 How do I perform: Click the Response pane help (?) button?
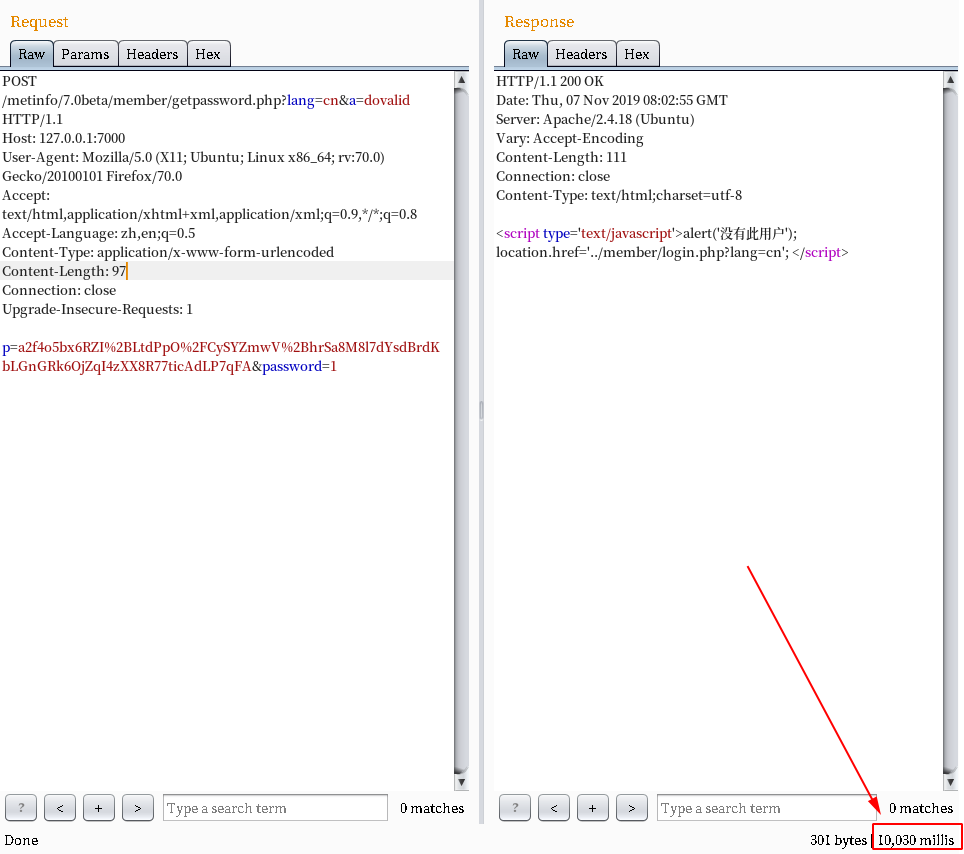[x=515, y=808]
